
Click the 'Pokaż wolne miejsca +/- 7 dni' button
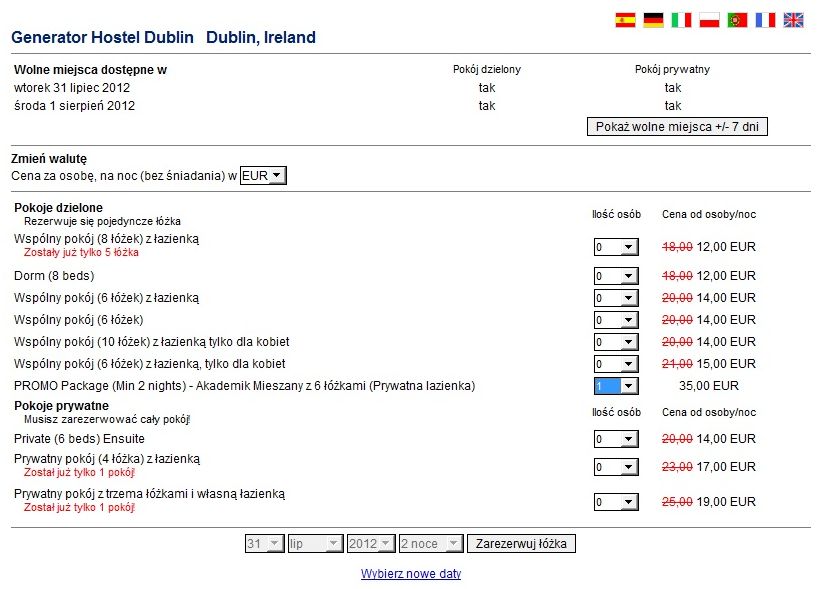(677, 127)
